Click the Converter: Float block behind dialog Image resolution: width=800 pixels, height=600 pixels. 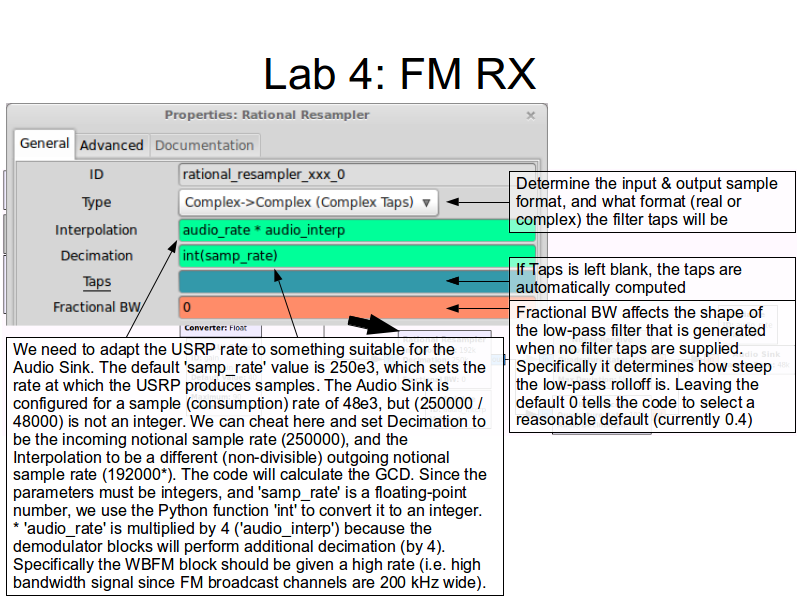click(215, 327)
